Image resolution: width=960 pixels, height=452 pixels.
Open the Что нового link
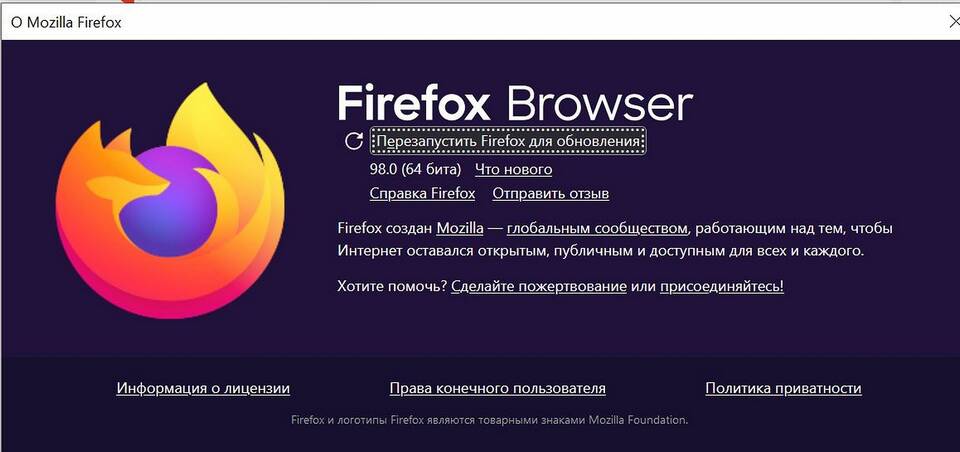513,169
